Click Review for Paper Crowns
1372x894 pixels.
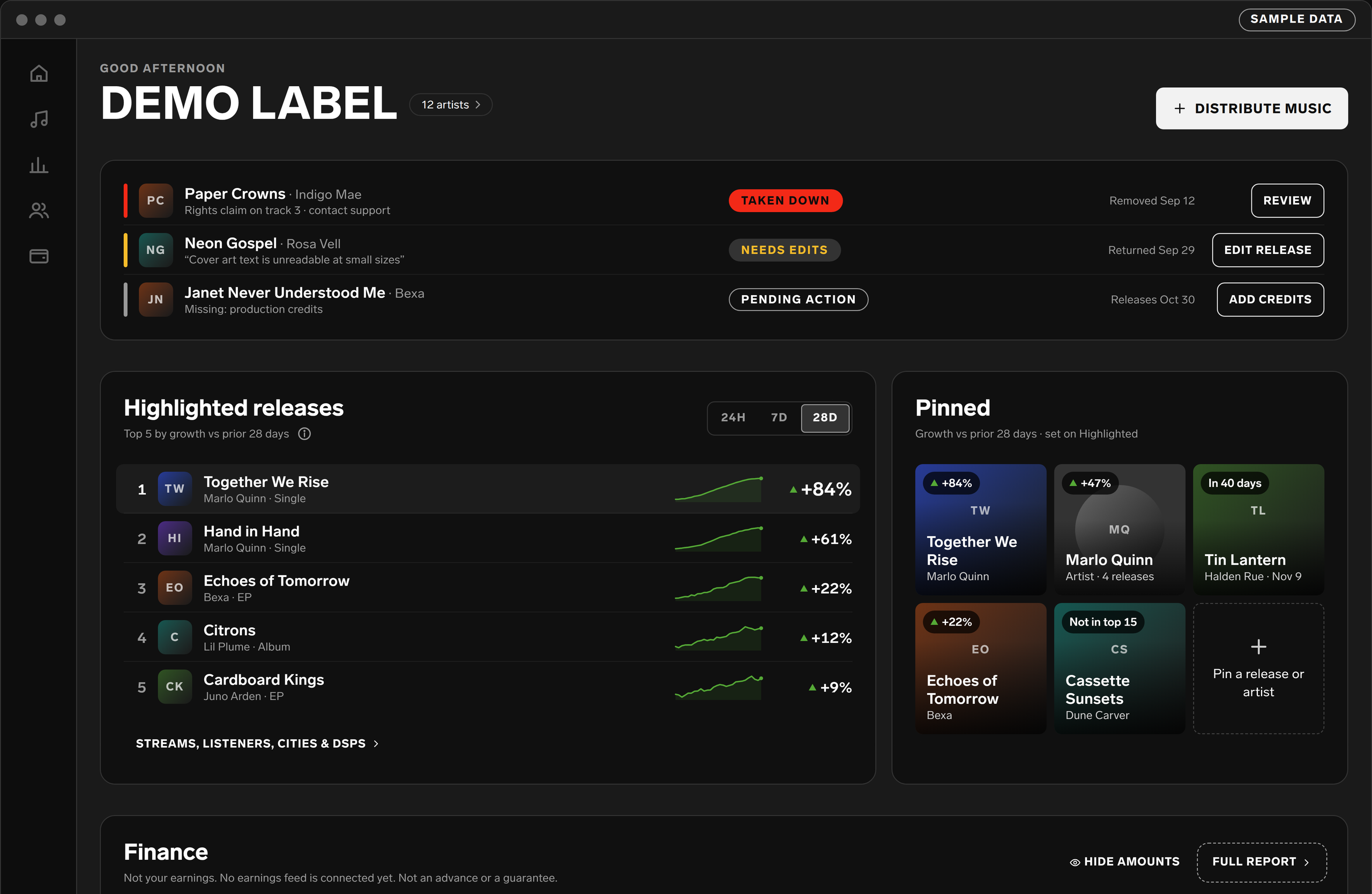point(1287,200)
